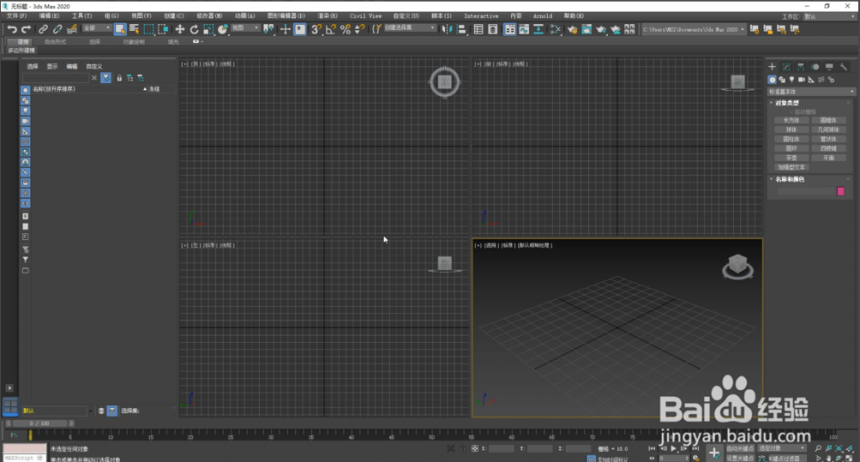Open the 文件(F) File menu
Screen dimensions: 860x462
pyautogui.click(x=16, y=16)
